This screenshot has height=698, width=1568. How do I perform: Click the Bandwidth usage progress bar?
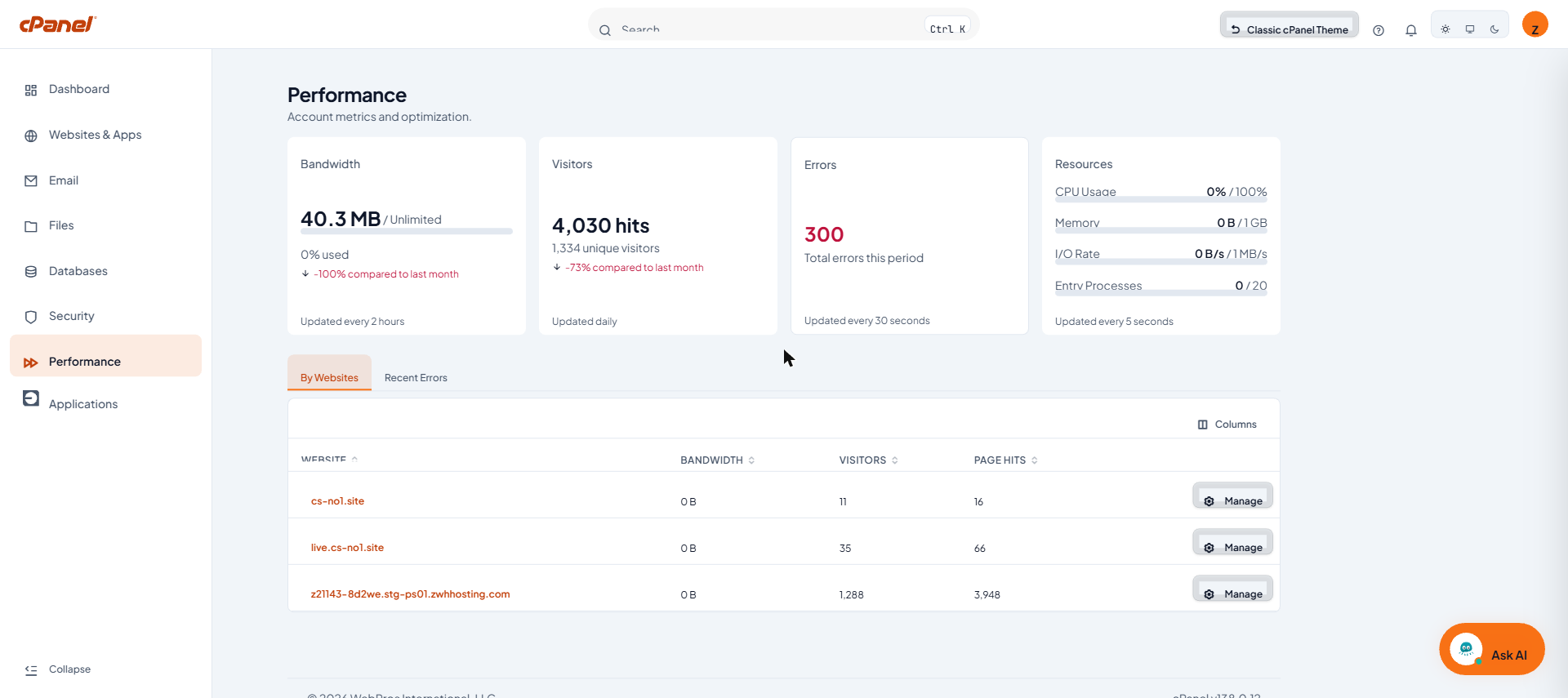click(407, 232)
